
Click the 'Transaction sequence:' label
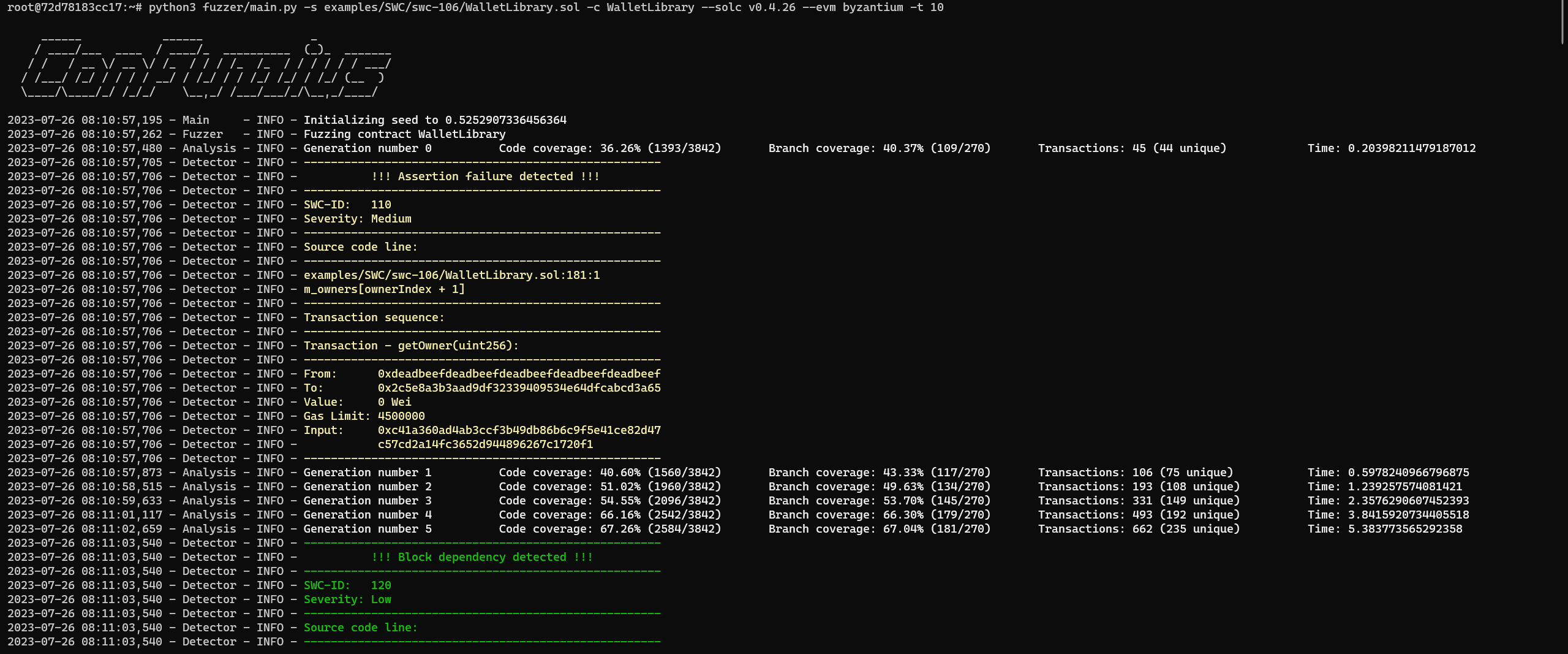[x=374, y=317]
